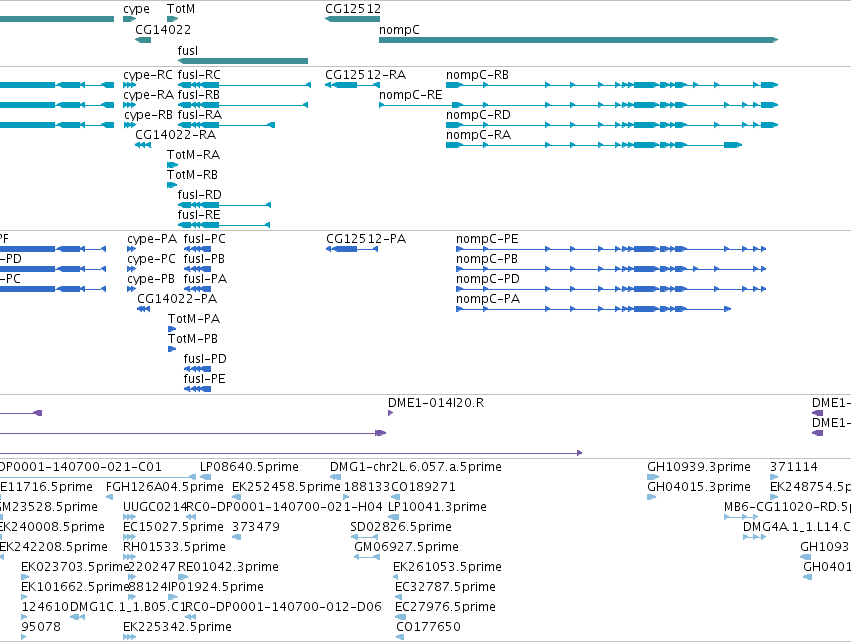Click the CG14022-PA protein label
851x642 pixels.
coord(177,300)
